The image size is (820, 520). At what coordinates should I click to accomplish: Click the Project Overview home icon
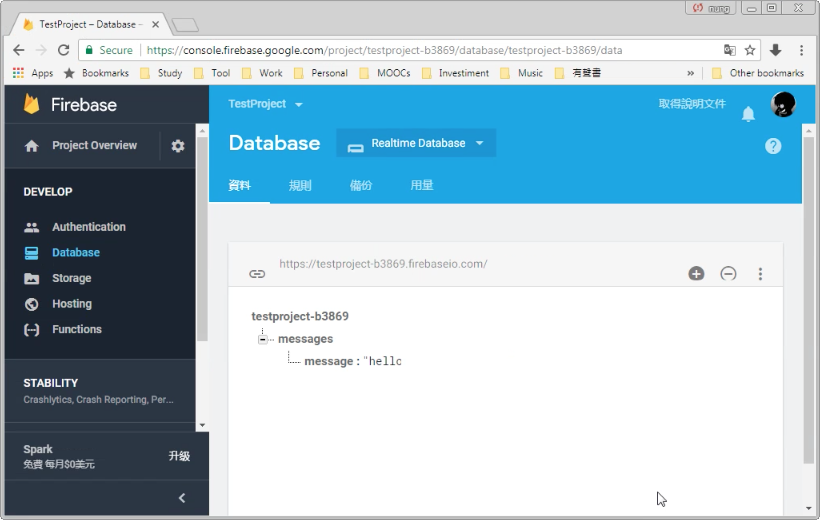pos(31,146)
